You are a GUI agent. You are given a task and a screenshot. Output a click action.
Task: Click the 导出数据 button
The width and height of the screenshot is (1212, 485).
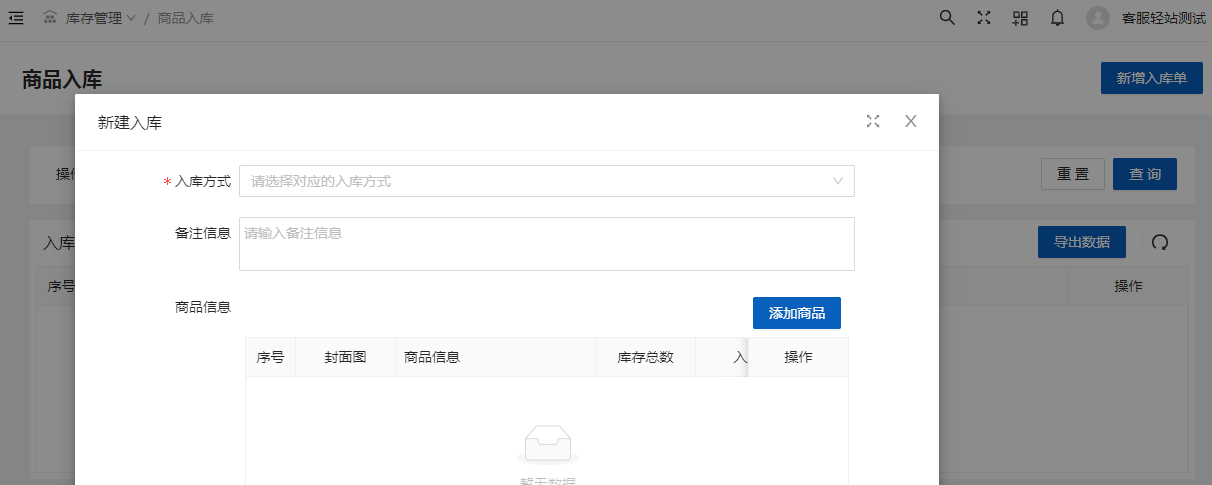pyautogui.click(x=1081, y=242)
